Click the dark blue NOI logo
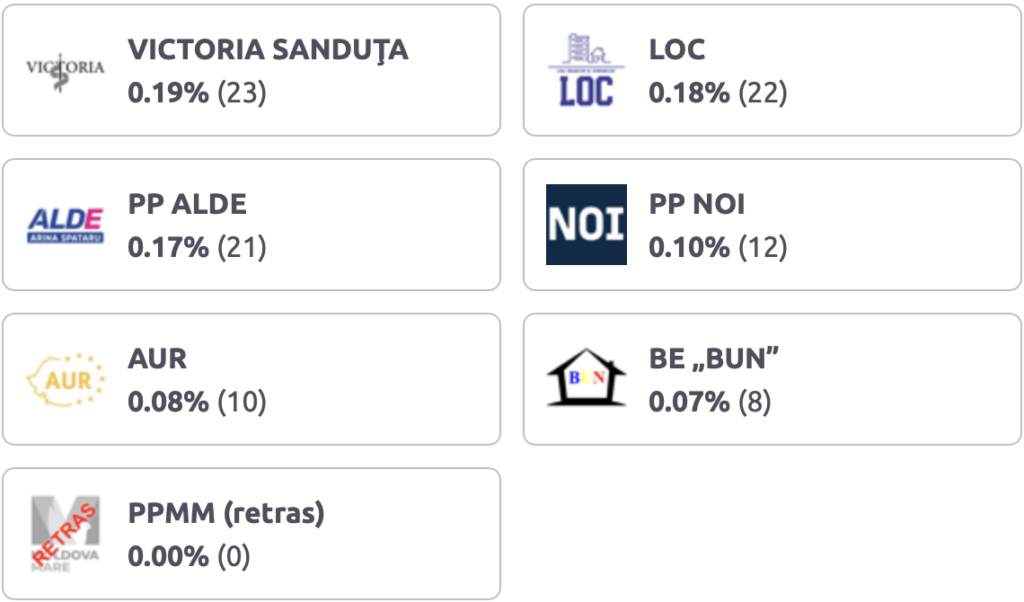 click(586, 225)
